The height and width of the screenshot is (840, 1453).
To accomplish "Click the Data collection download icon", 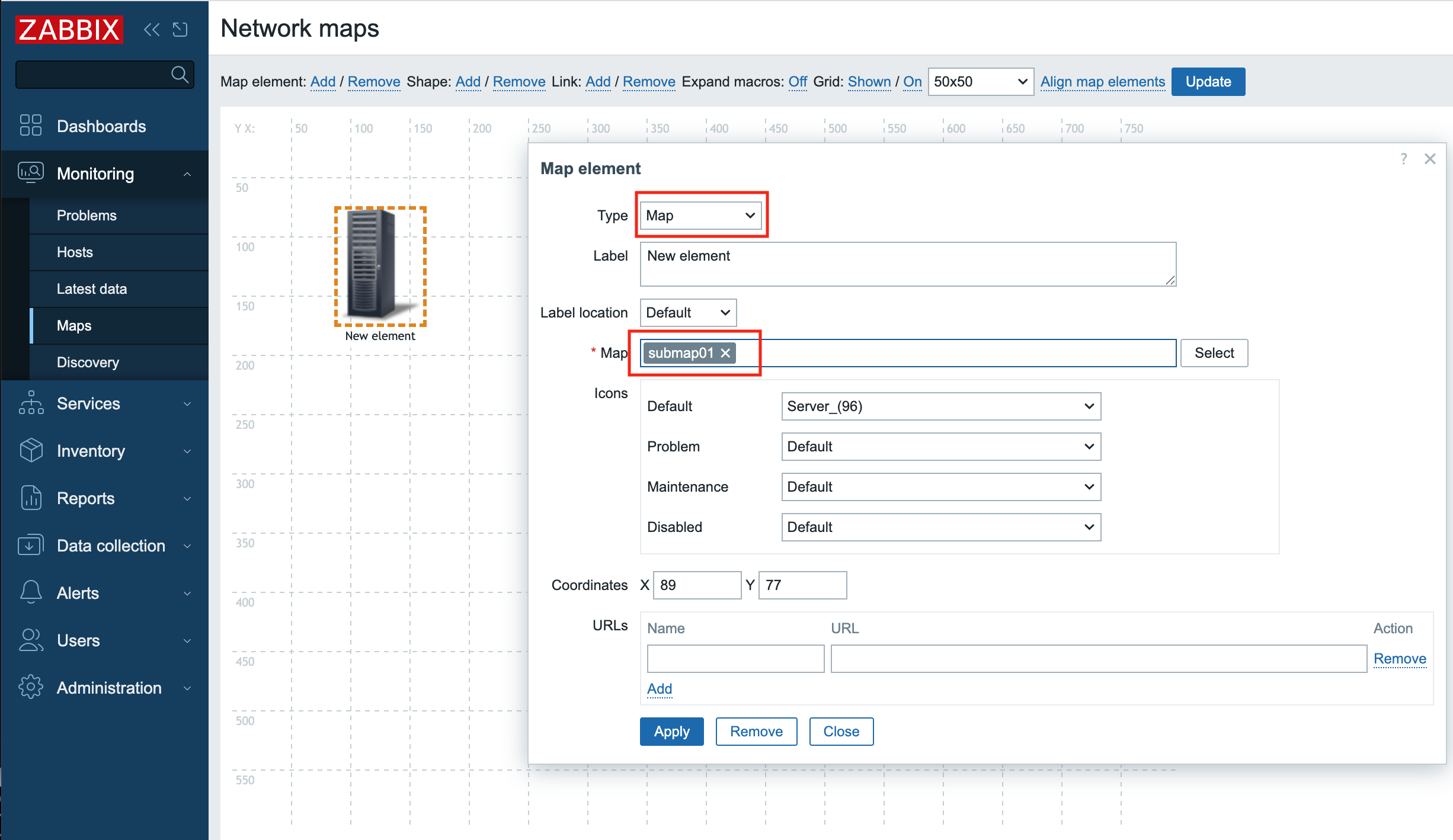I will 31,545.
